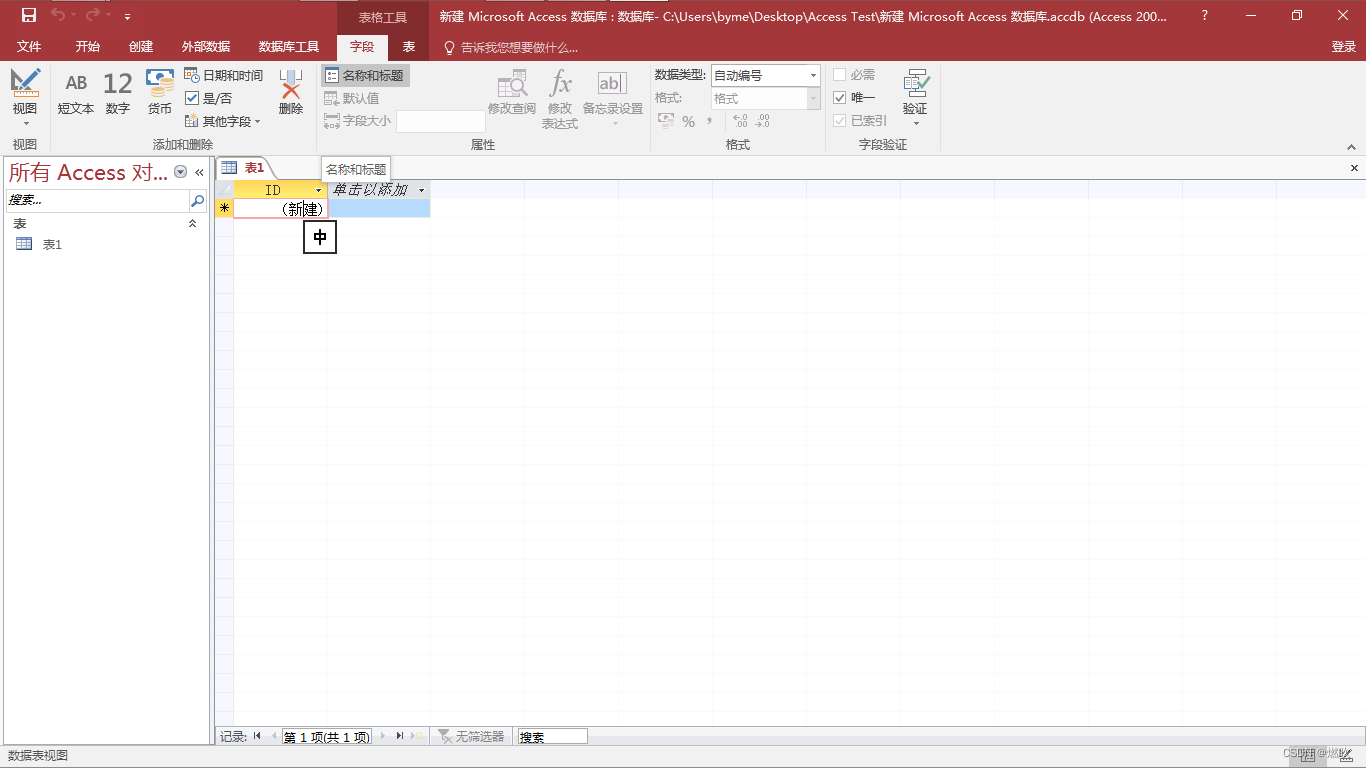Expand the 其他字段 dropdown
1366x768 pixels.
tap(223, 121)
